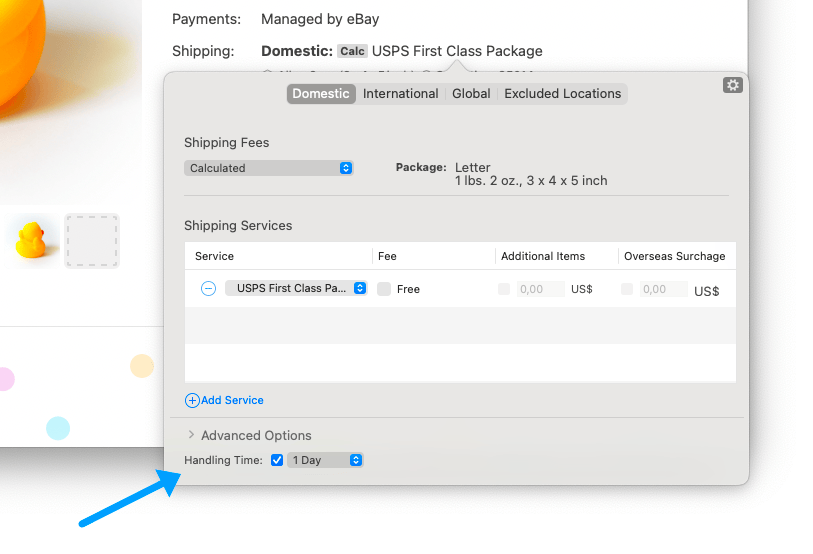Click the plus icon beside Add Service
The height and width of the screenshot is (554, 813).
tap(192, 400)
